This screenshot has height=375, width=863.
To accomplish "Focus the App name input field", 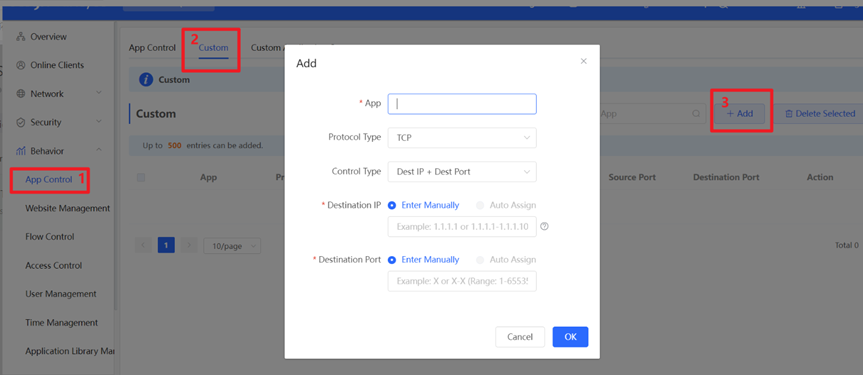I will pos(462,104).
